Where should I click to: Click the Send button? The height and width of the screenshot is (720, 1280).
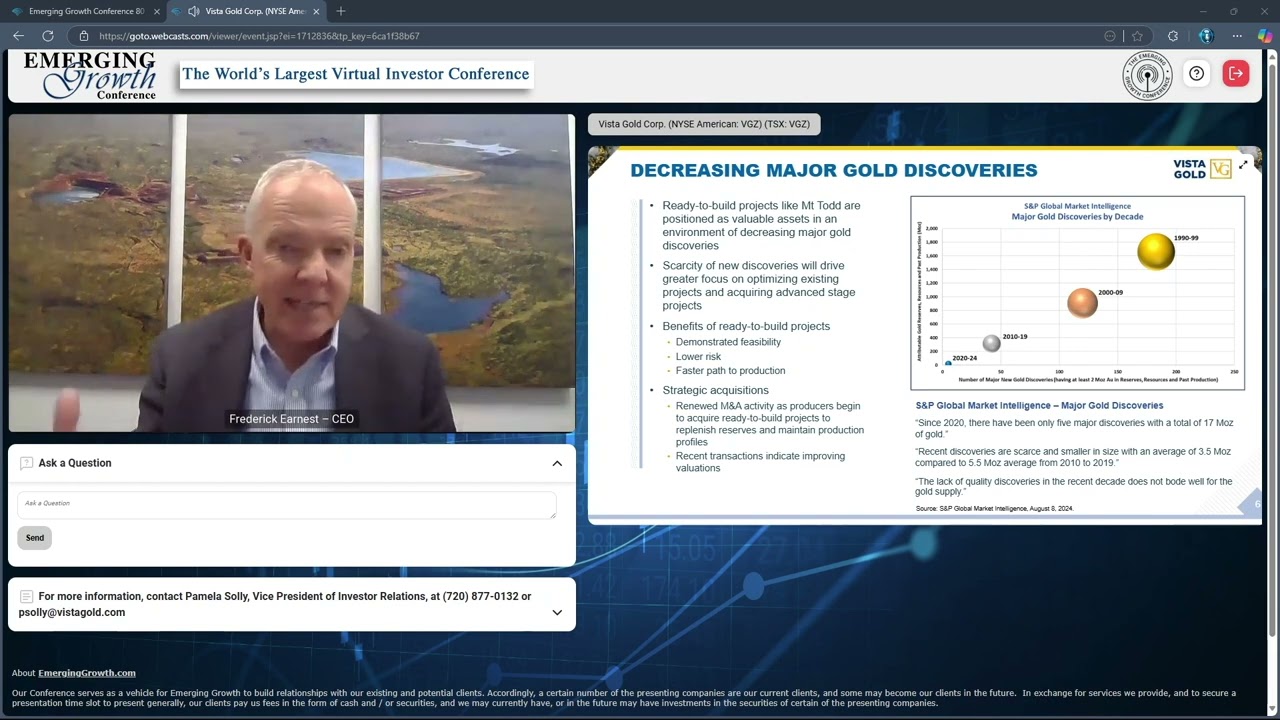35,538
